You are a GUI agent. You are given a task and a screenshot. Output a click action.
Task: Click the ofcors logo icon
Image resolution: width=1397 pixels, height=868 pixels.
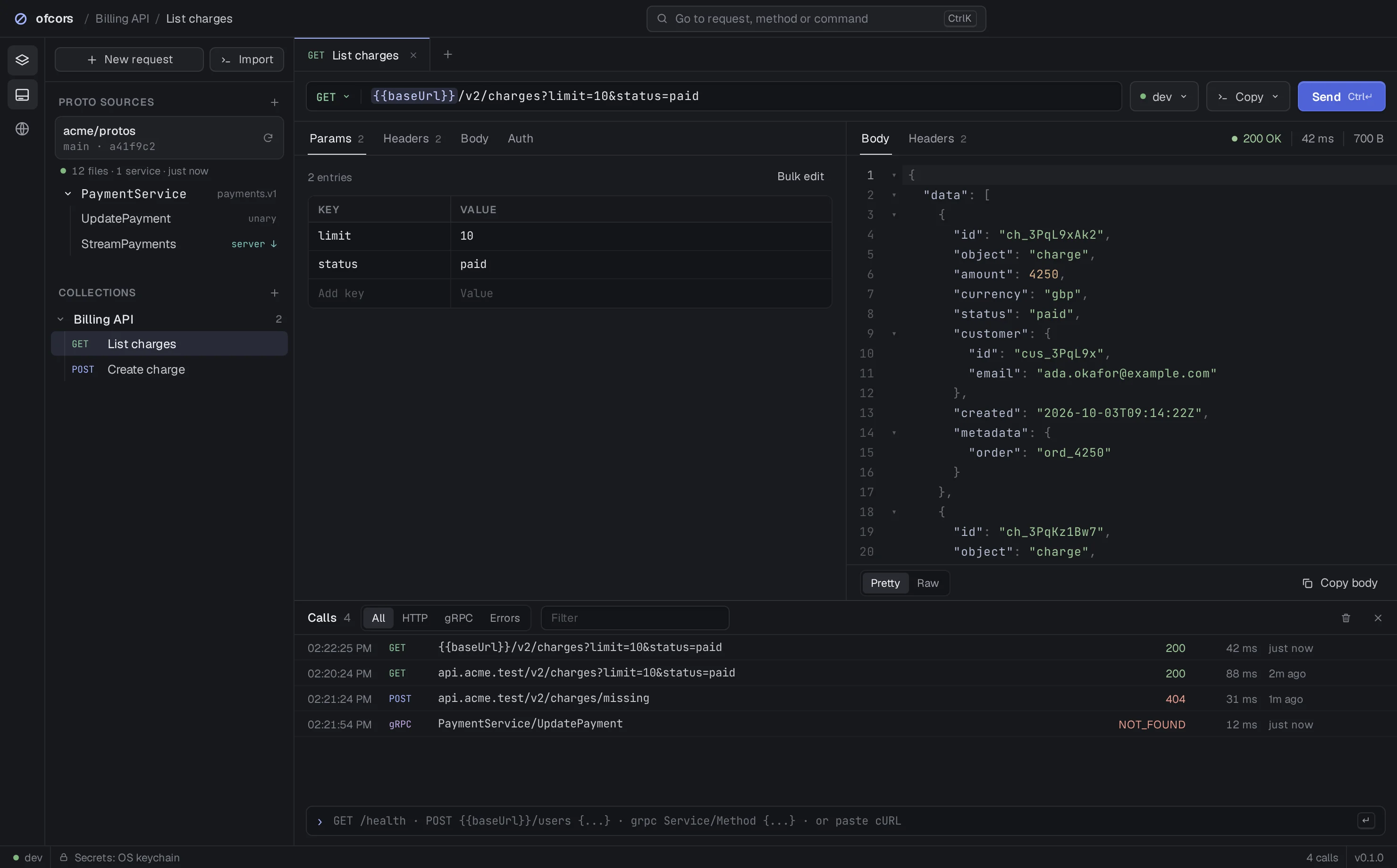(x=21, y=18)
